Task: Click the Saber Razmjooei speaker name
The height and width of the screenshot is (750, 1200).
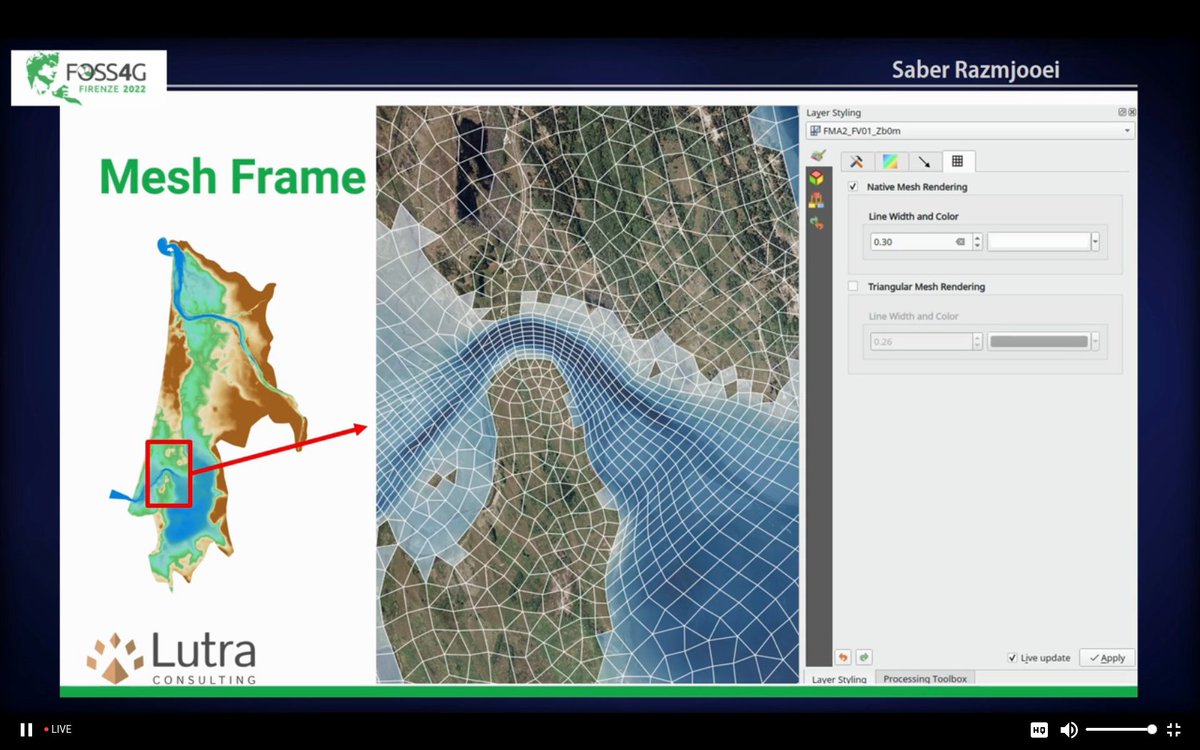Action: tap(975, 71)
